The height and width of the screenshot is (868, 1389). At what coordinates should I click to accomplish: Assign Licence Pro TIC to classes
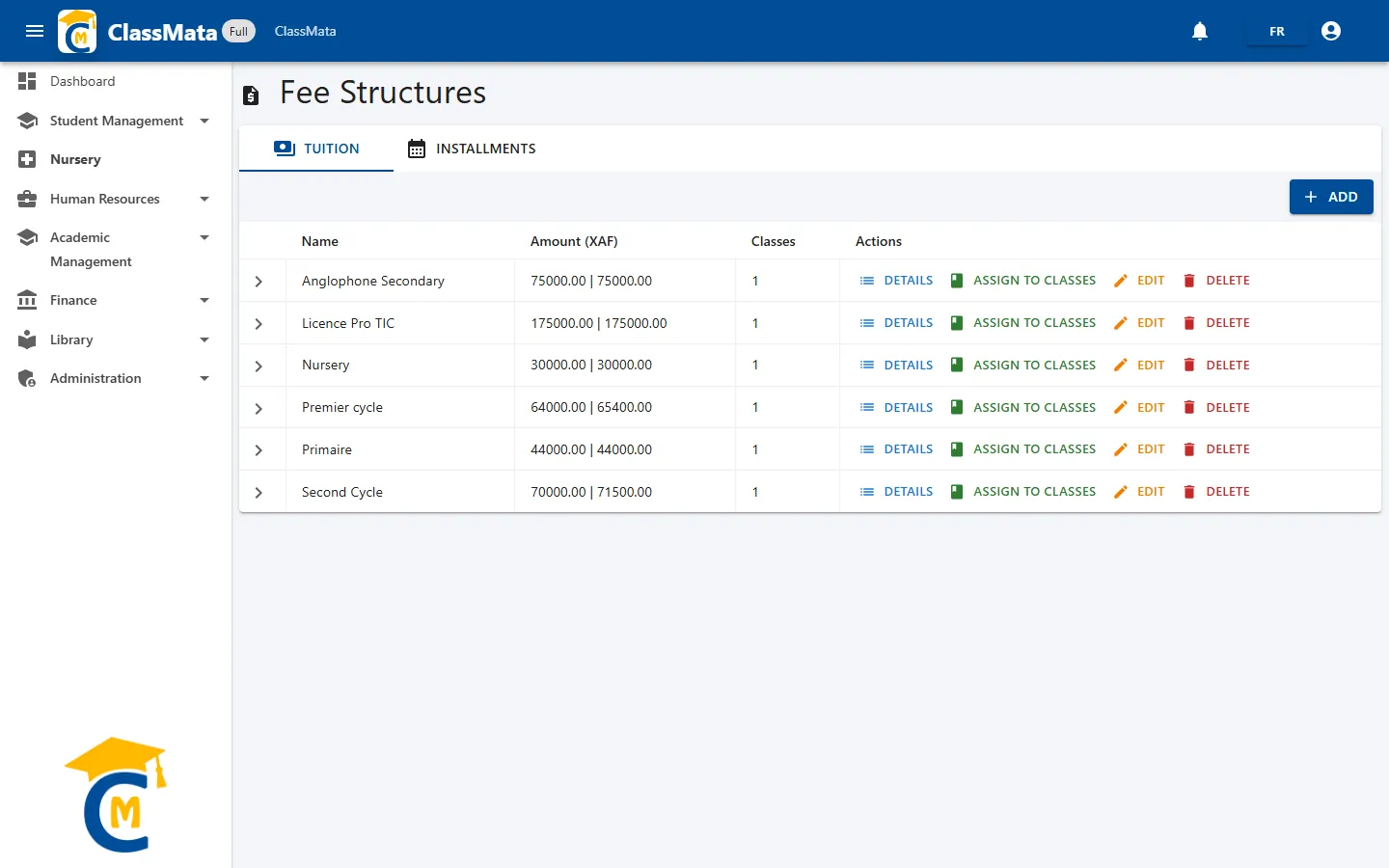pos(1022,323)
